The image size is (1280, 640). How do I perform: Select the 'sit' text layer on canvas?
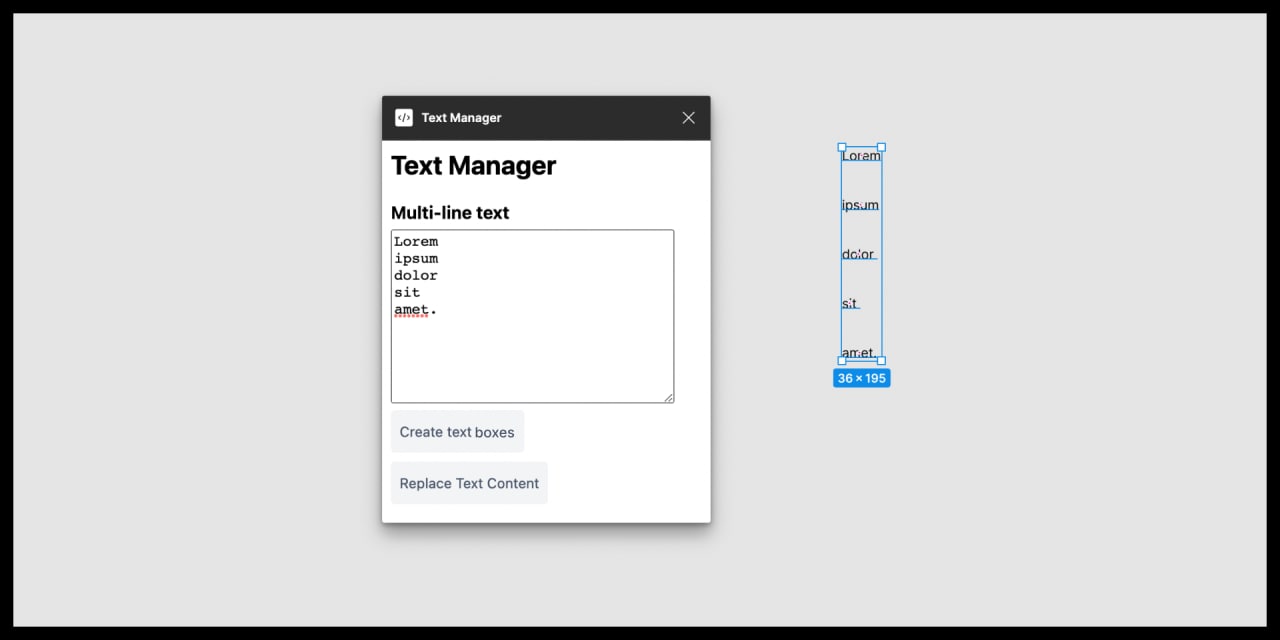coord(850,303)
